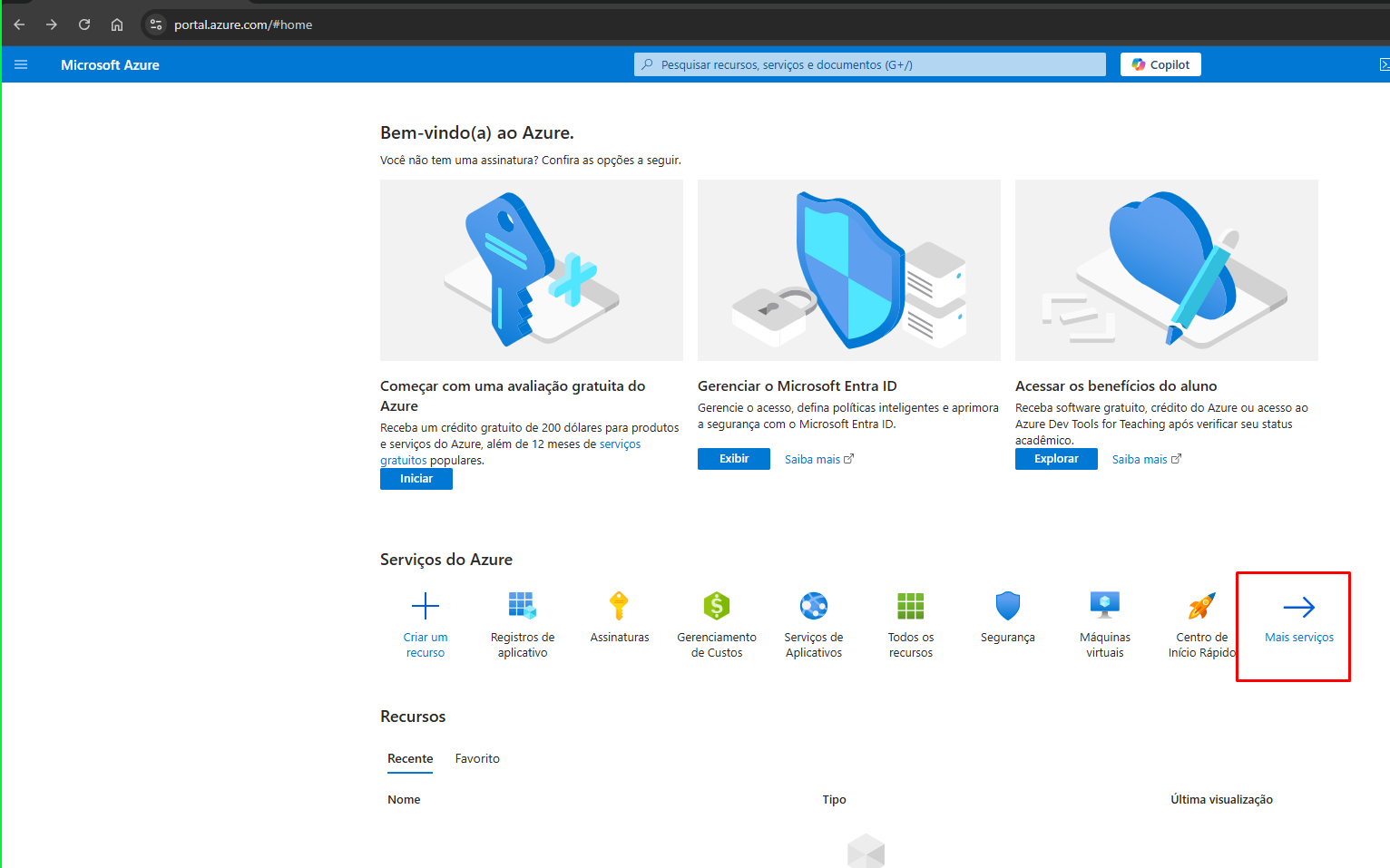
Task: Click Exibir under Microsoft Entra ID
Action: coord(734,459)
